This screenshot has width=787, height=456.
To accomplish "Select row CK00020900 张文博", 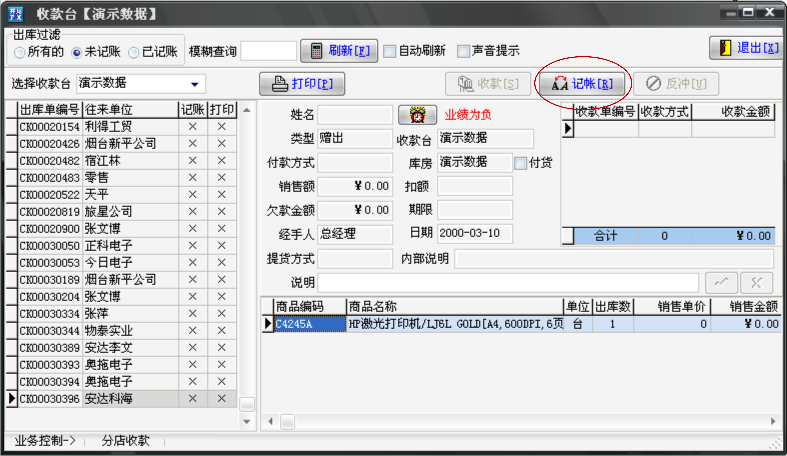I will click(x=120, y=229).
